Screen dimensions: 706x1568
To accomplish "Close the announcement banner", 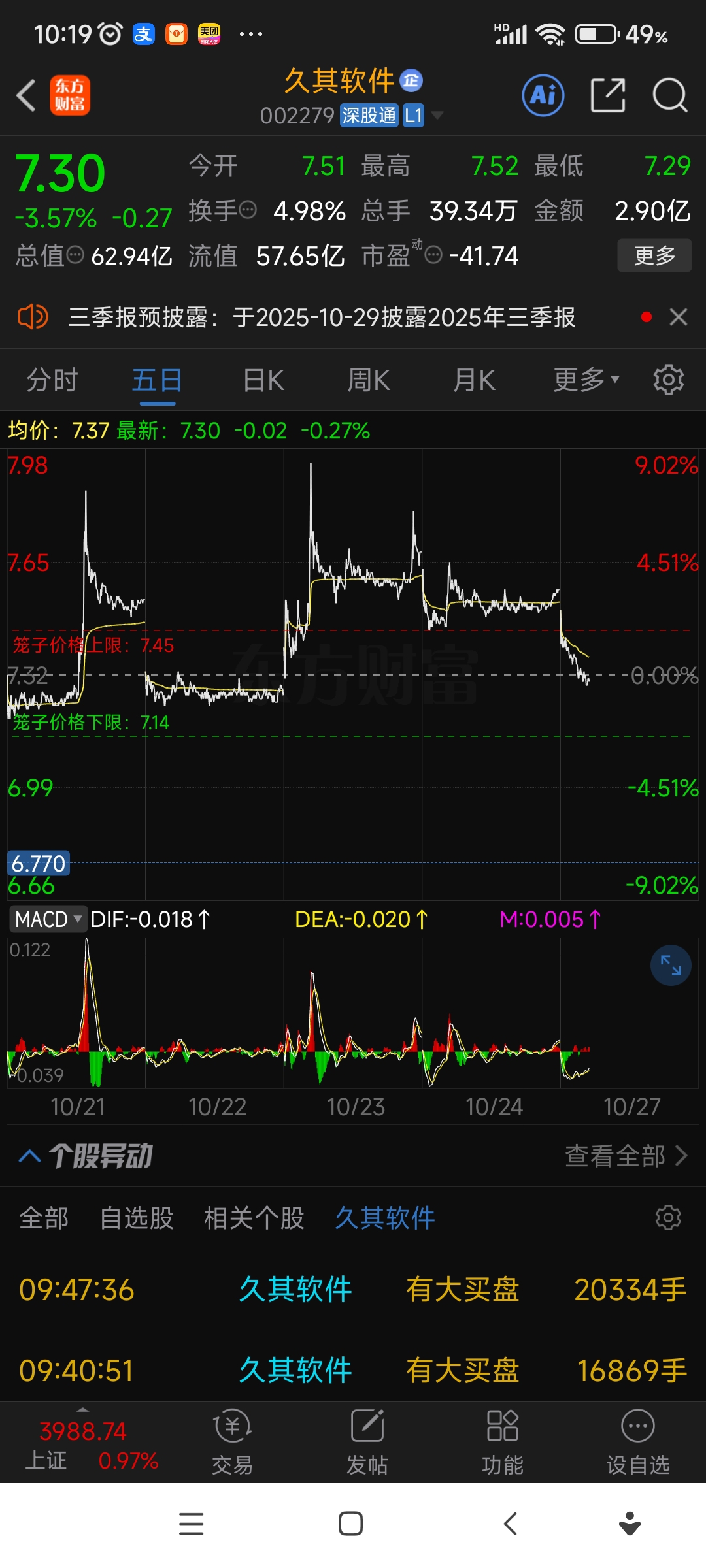I will coord(679,317).
